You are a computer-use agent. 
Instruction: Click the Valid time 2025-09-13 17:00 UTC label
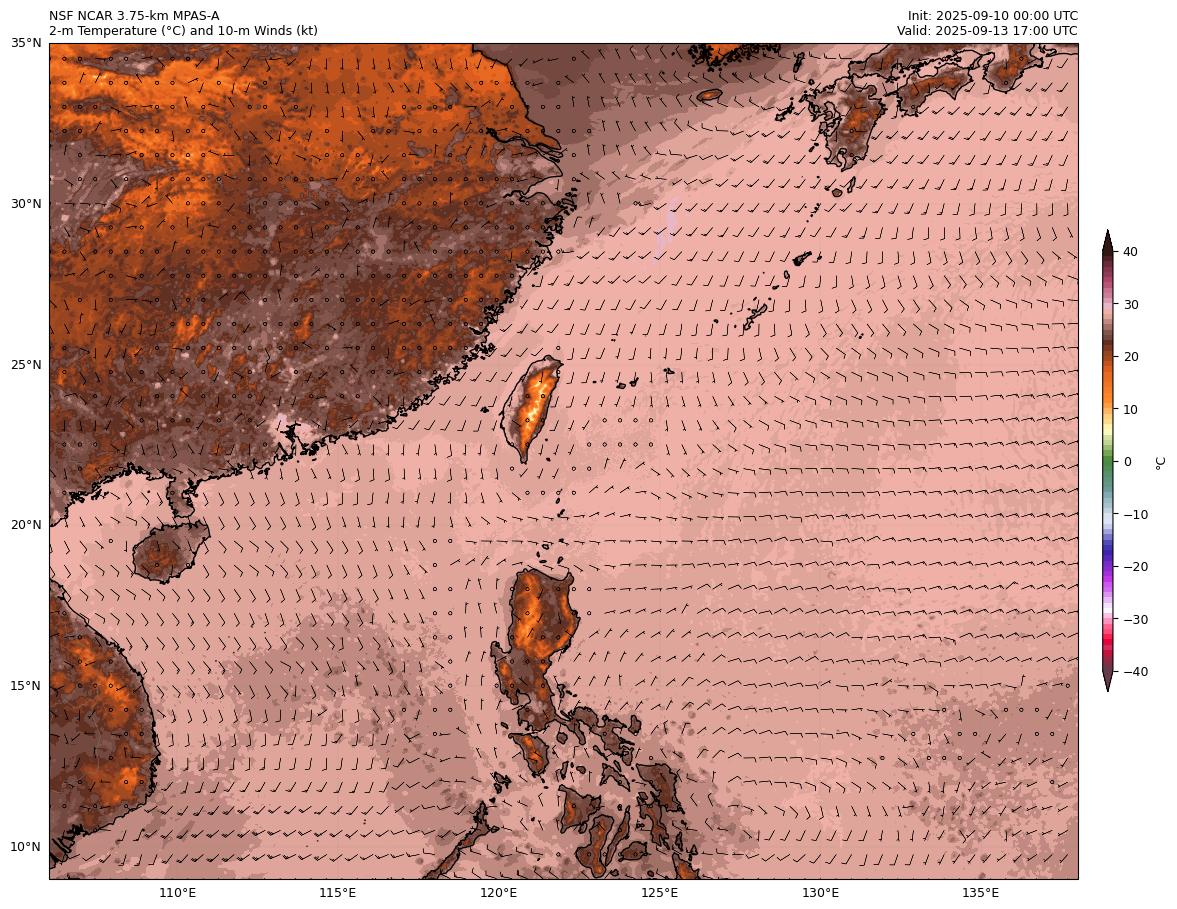click(987, 31)
